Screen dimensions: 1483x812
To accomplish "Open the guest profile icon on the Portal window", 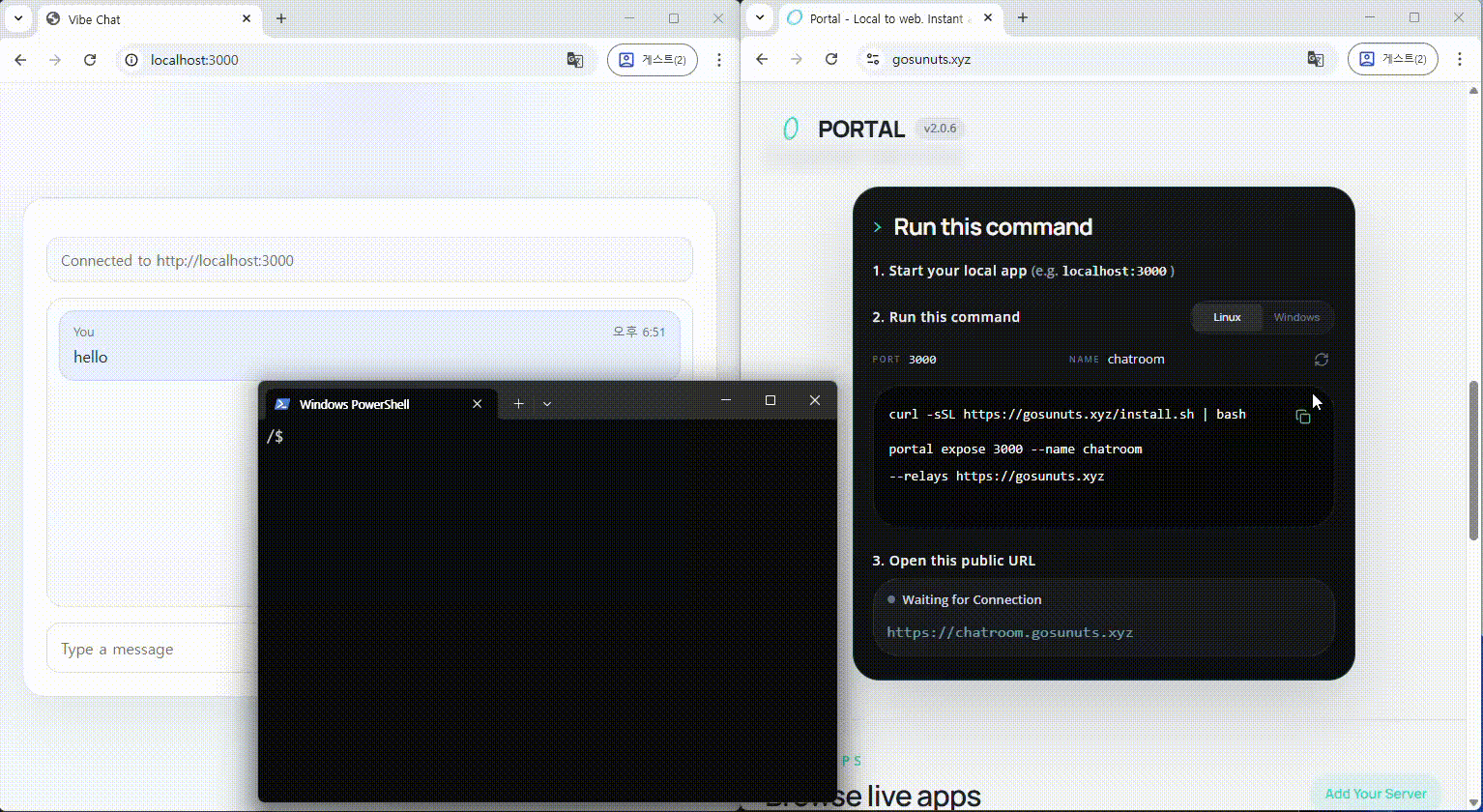I will [x=1392, y=59].
